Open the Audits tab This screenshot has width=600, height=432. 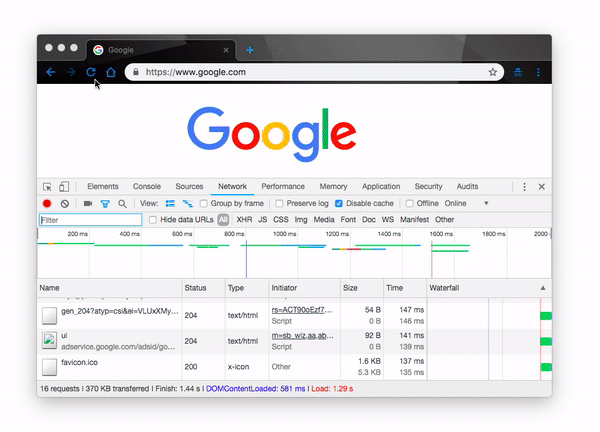coord(467,187)
